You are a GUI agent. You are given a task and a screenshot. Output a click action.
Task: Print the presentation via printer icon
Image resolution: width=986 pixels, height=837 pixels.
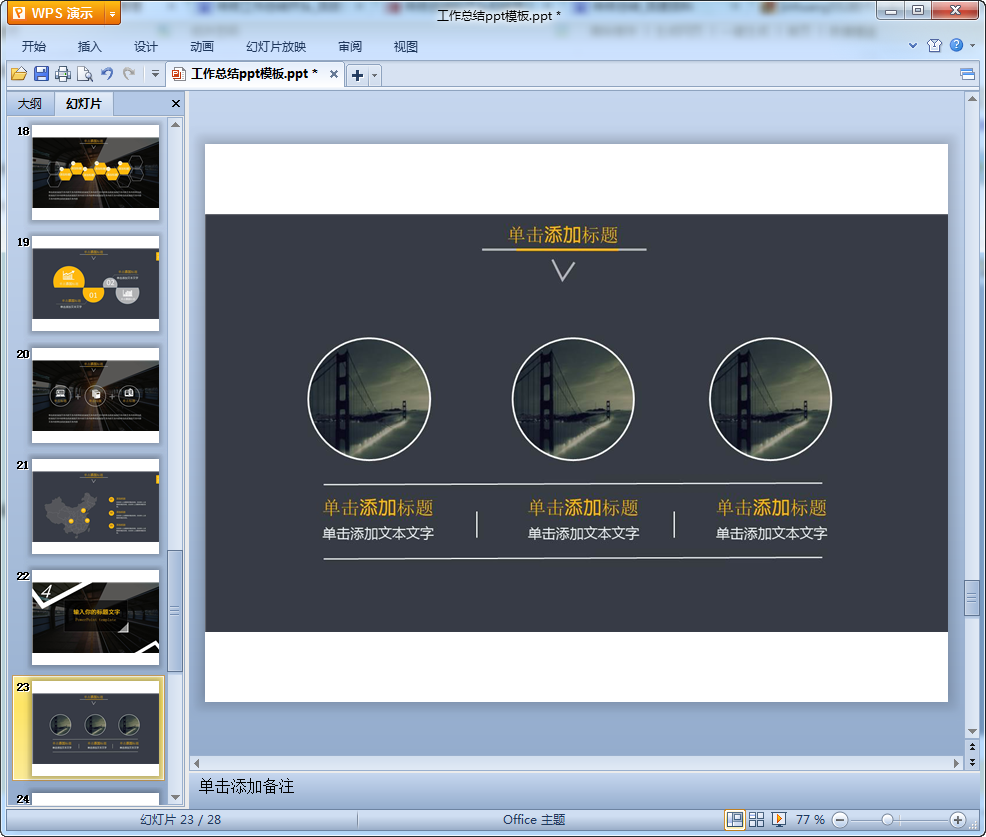coord(63,74)
